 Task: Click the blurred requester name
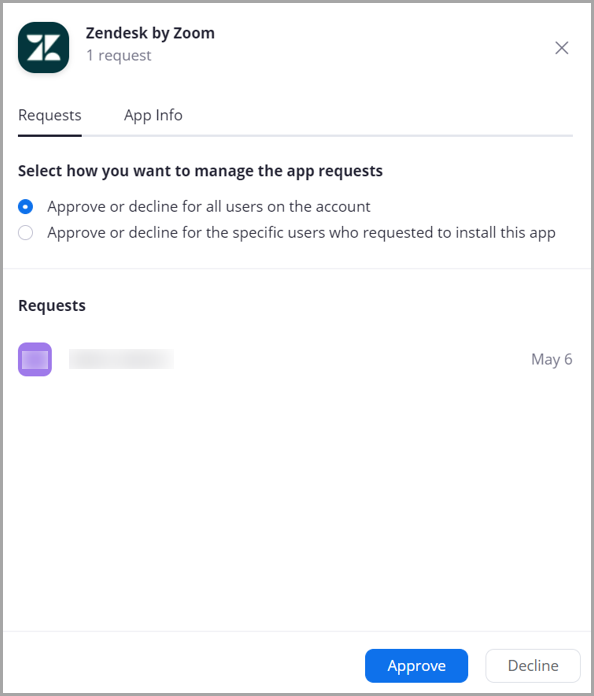click(x=121, y=359)
